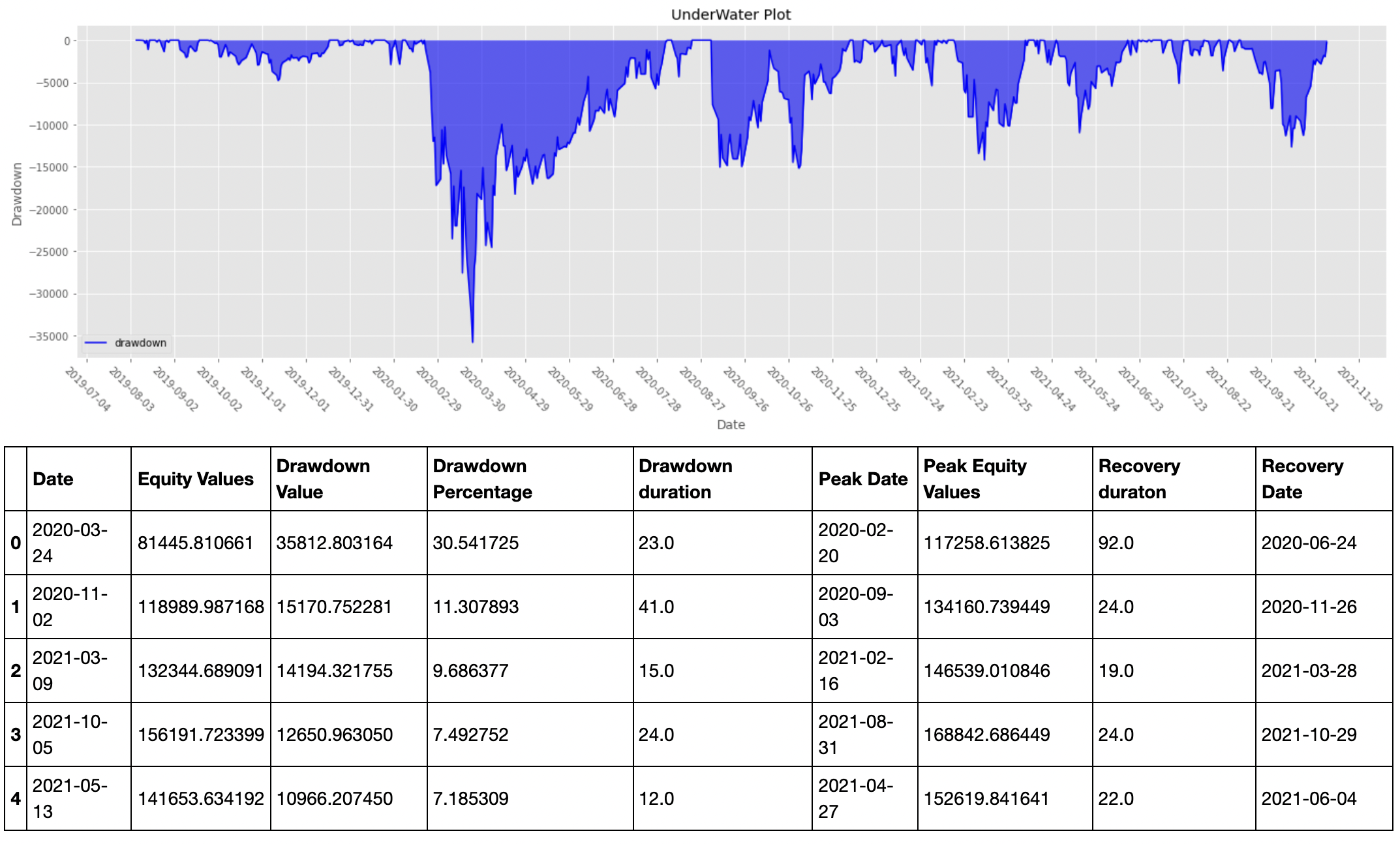1400x844 pixels.
Task: Click the Date x-axis label
Action: (730, 425)
